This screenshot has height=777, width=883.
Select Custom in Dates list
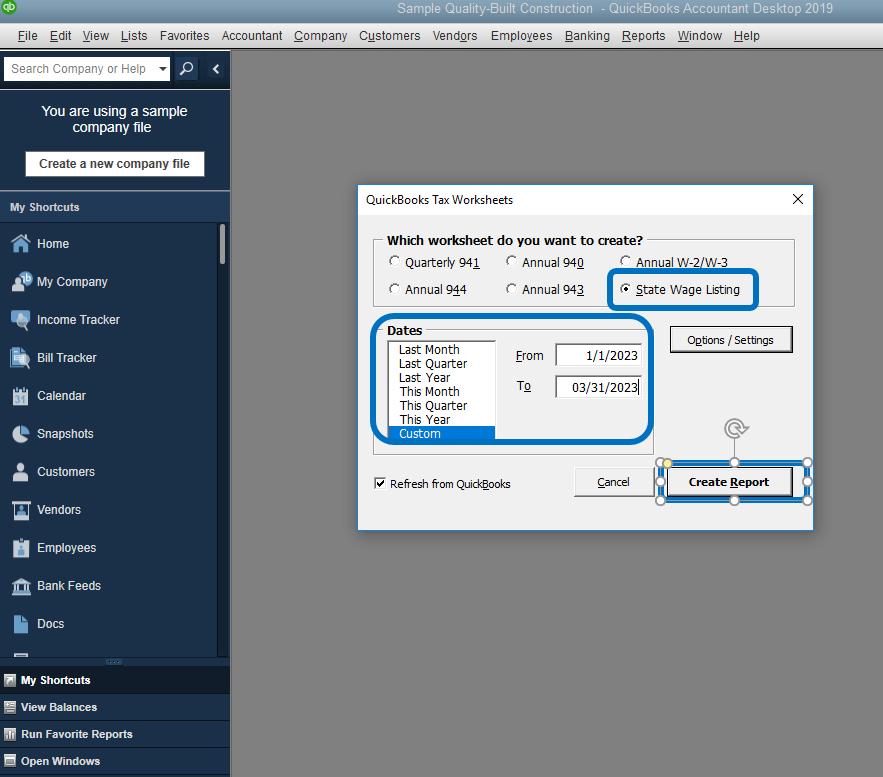point(442,434)
